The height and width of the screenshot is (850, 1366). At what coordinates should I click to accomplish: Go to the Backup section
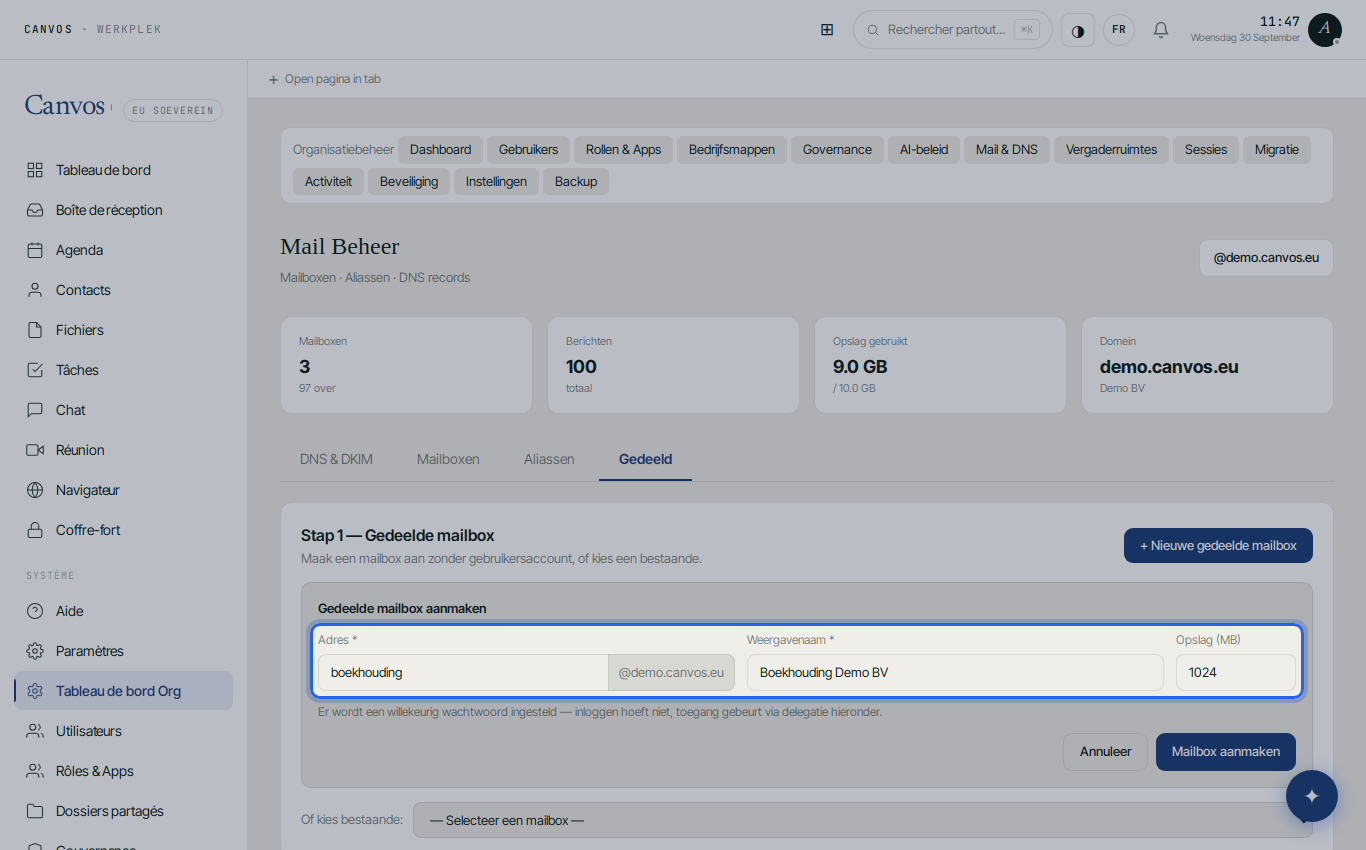pos(576,182)
